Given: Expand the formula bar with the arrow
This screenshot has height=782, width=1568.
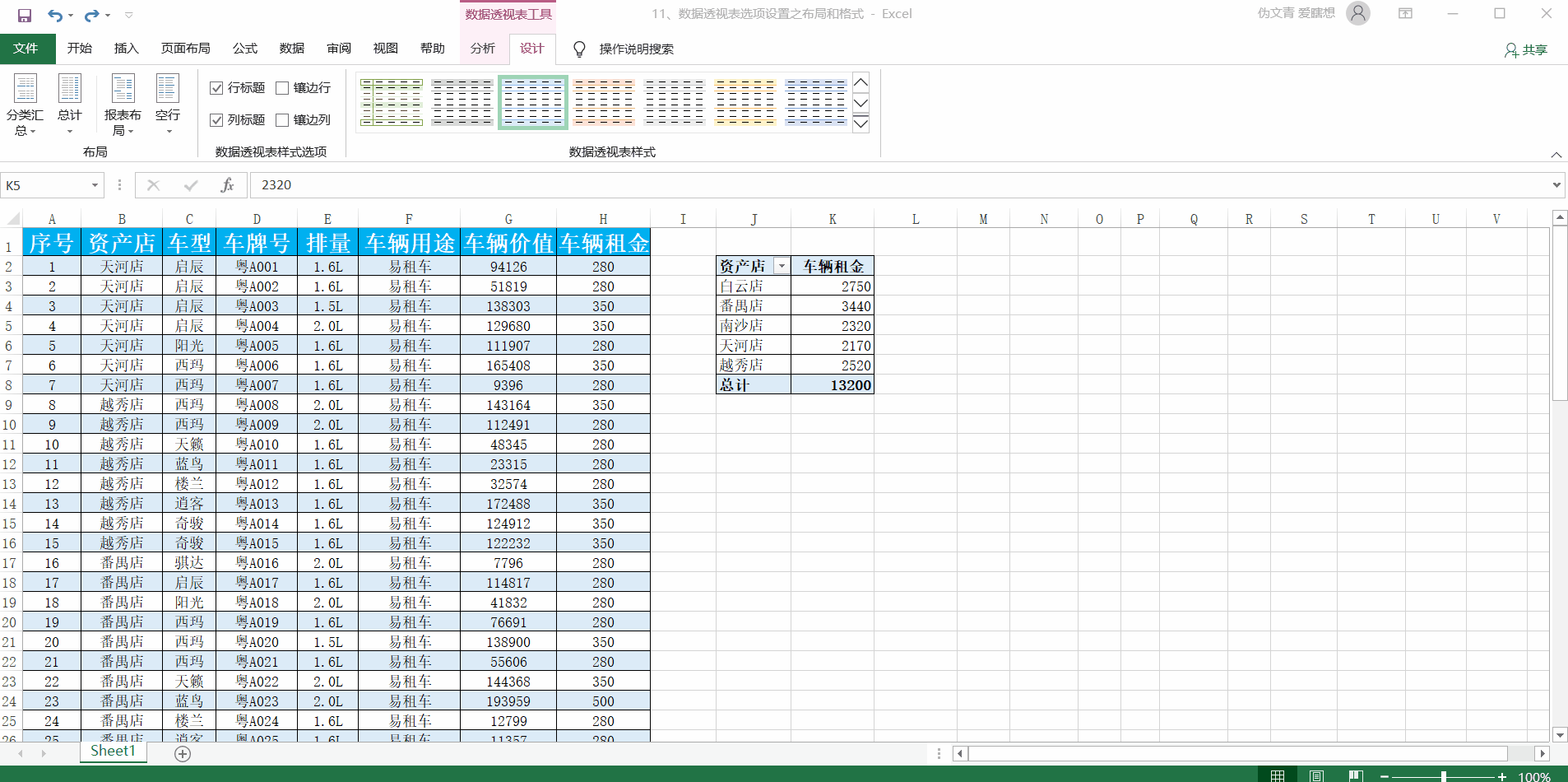Looking at the screenshot, I should (1556, 185).
